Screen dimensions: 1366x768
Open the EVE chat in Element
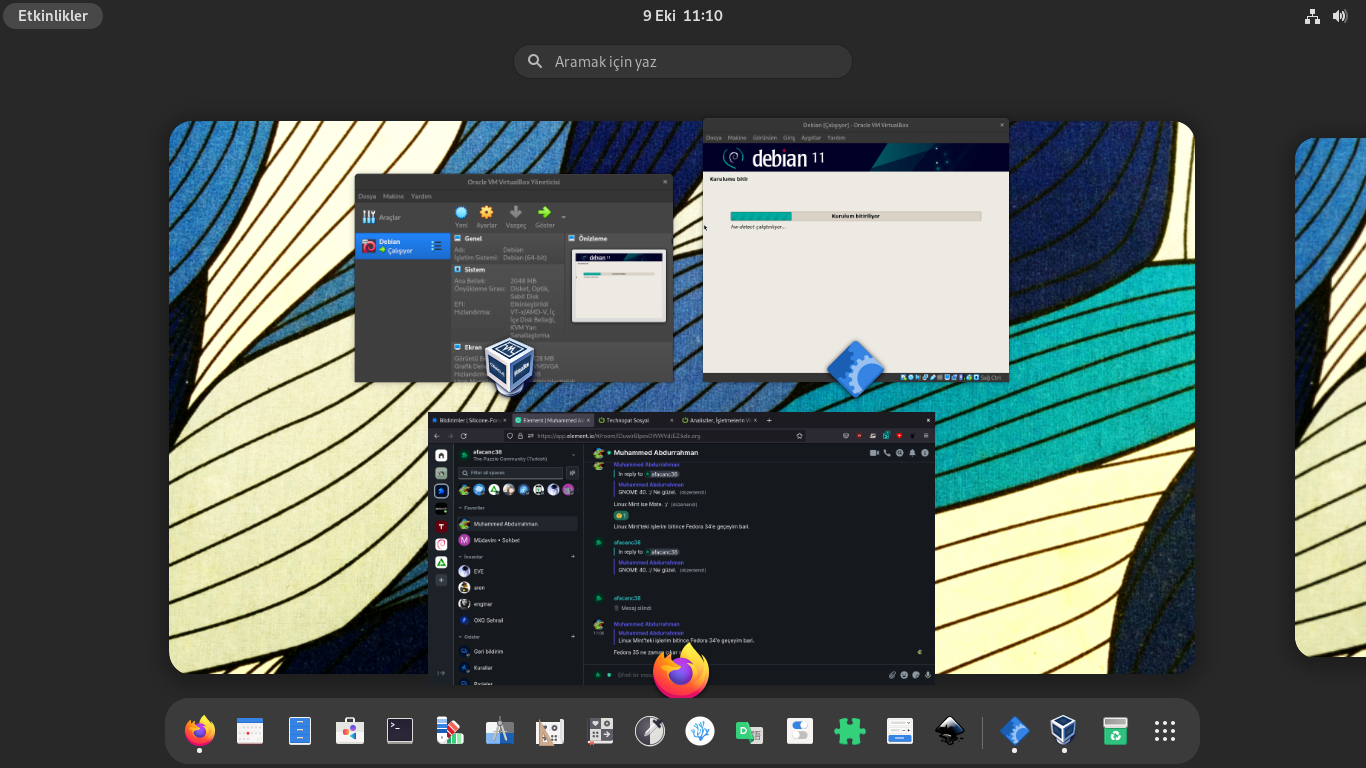point(517,571)
